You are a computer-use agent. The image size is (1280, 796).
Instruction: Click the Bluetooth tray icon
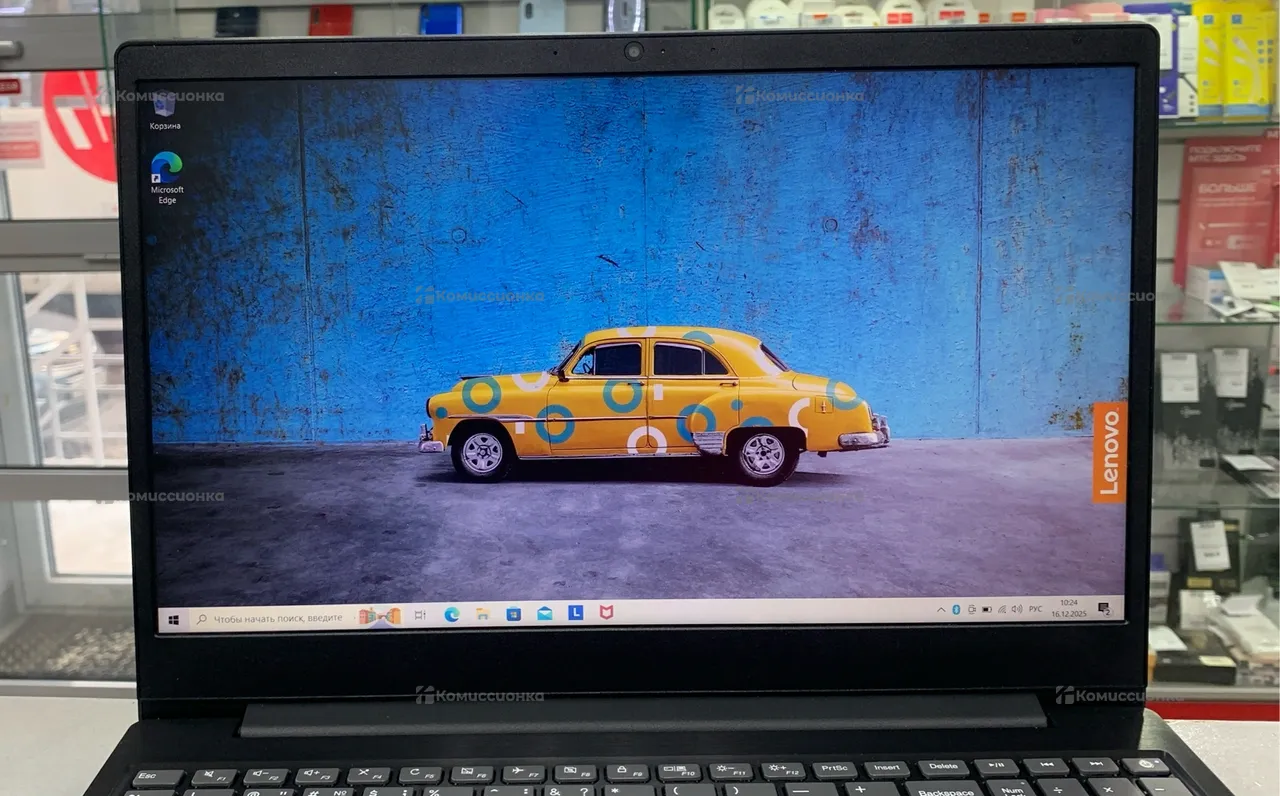955,609
